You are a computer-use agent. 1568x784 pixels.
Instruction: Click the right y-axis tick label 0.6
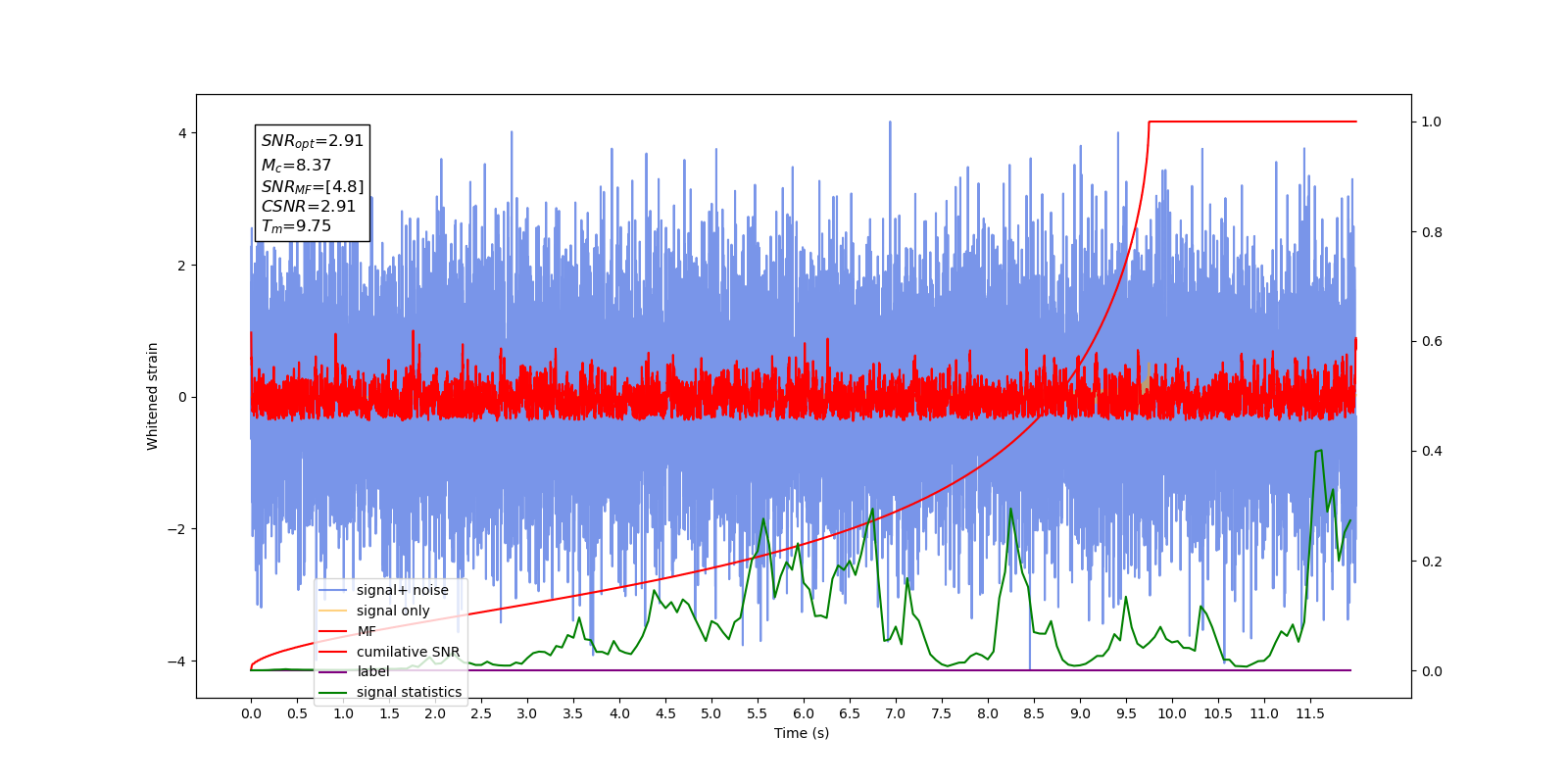tap(1432, 341)
